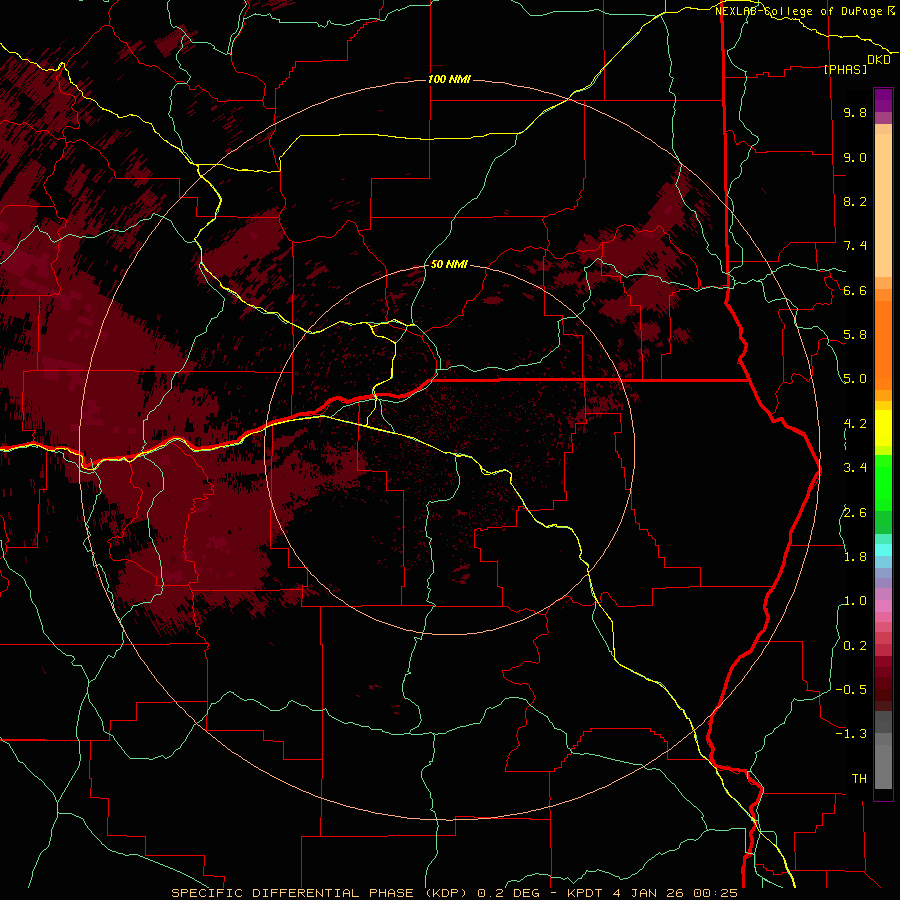The image size is (900, 900).
Task: Click the 7.4 color scale label
Action: 855,246
